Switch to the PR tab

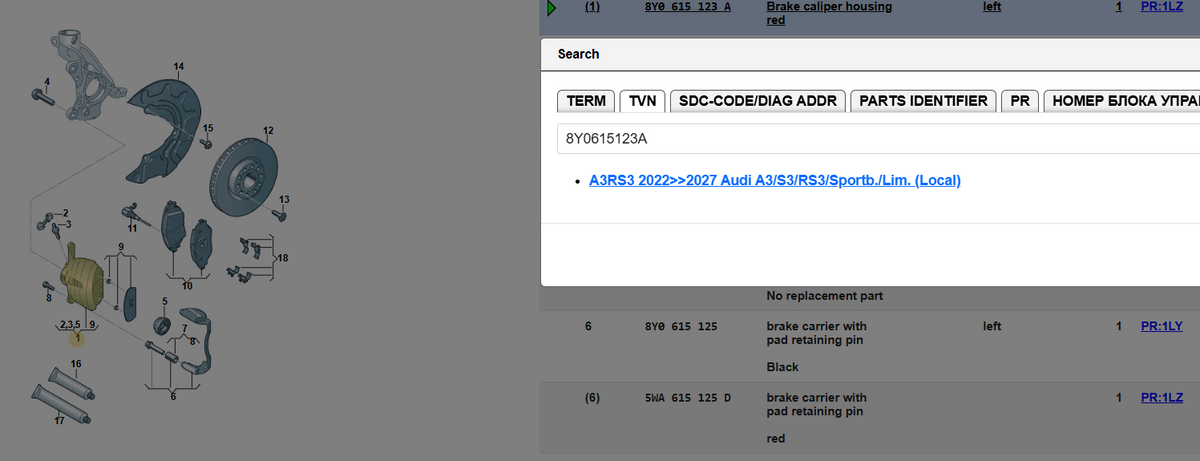[x=1020, y=101]
